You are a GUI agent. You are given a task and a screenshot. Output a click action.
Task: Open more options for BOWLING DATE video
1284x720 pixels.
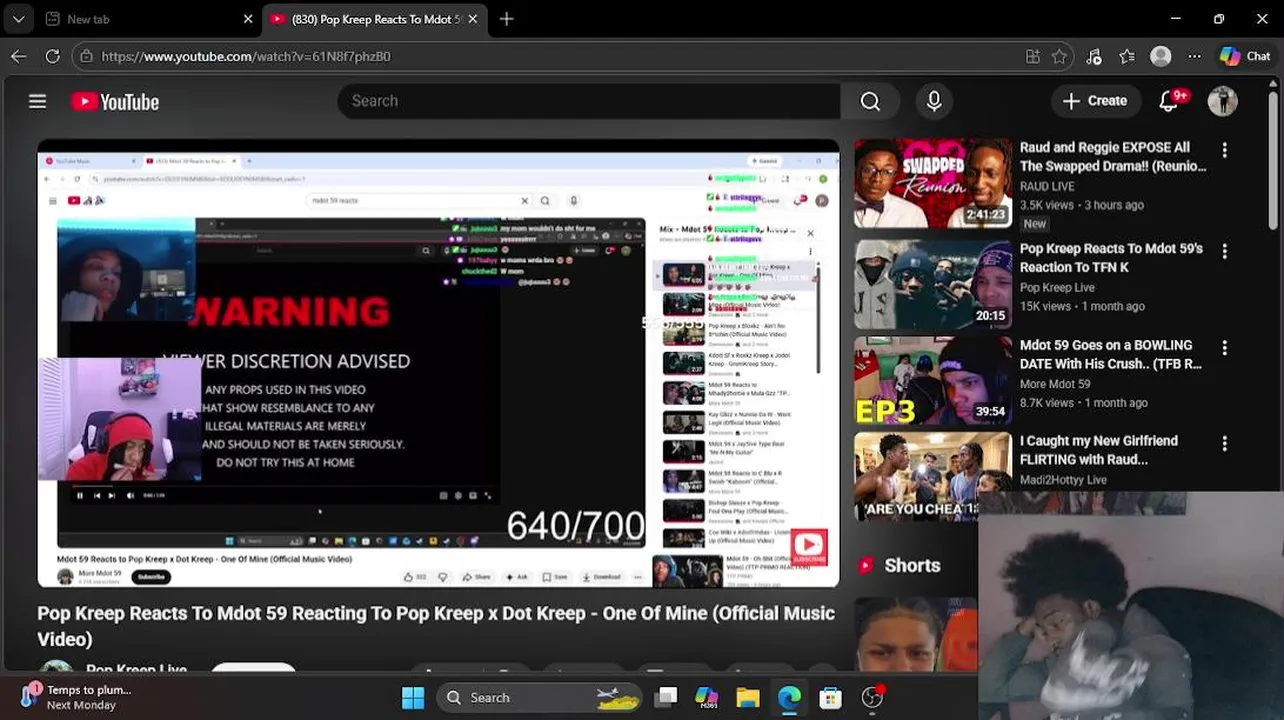1224,348
